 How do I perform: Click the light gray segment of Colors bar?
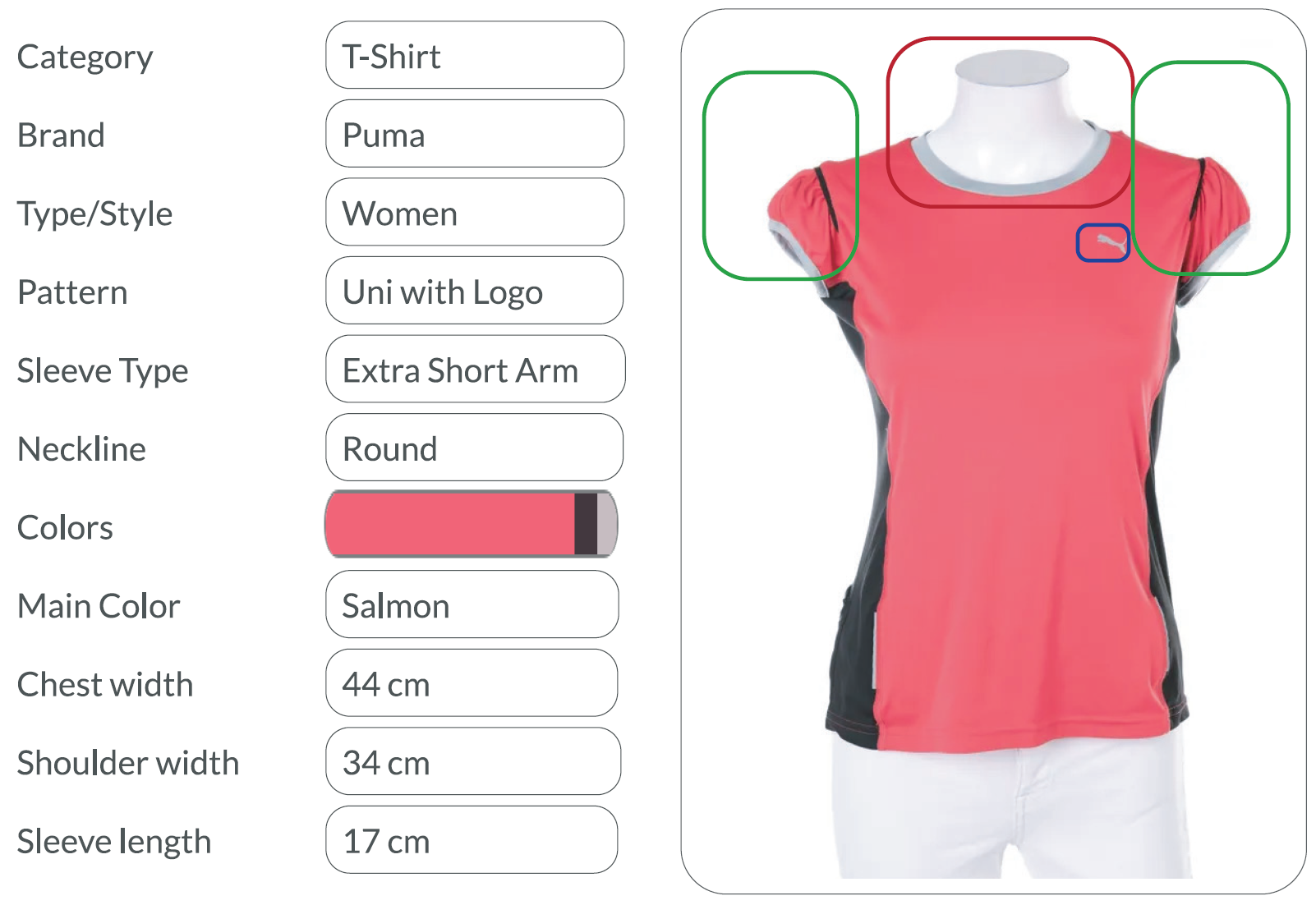(606, 525)
